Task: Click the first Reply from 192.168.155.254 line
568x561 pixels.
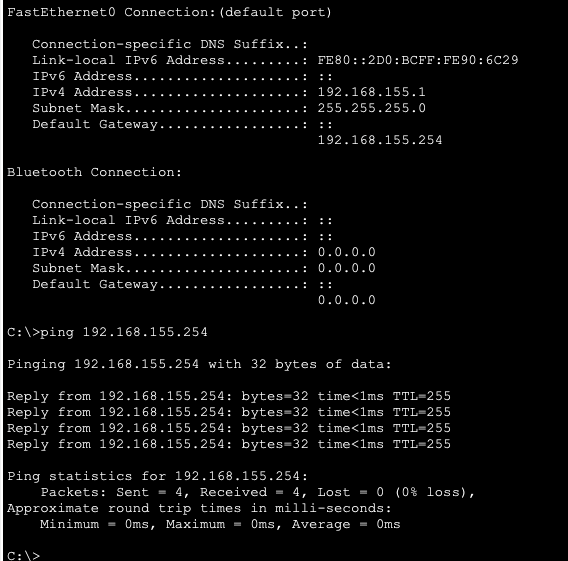Action: pos(229,396)
